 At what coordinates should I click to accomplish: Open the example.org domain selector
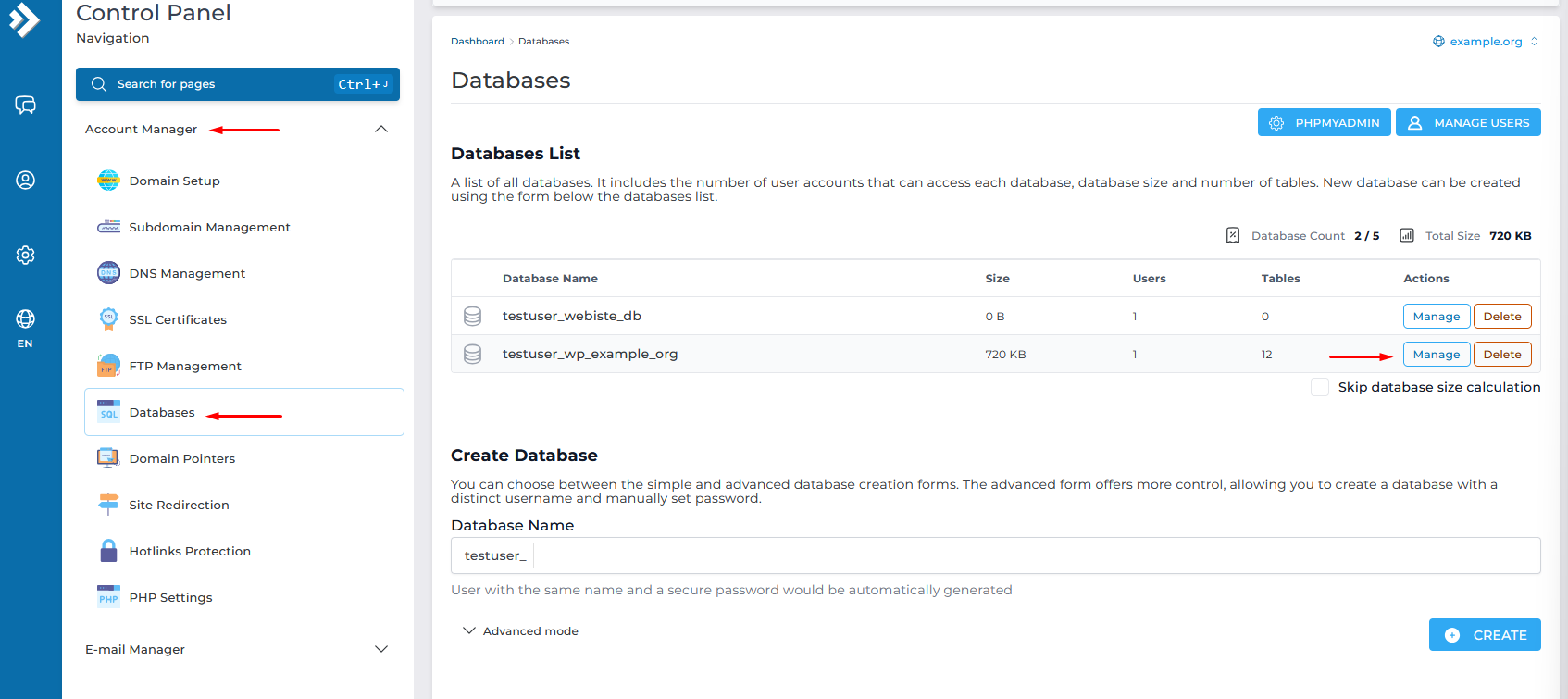tap(1485, 42)
